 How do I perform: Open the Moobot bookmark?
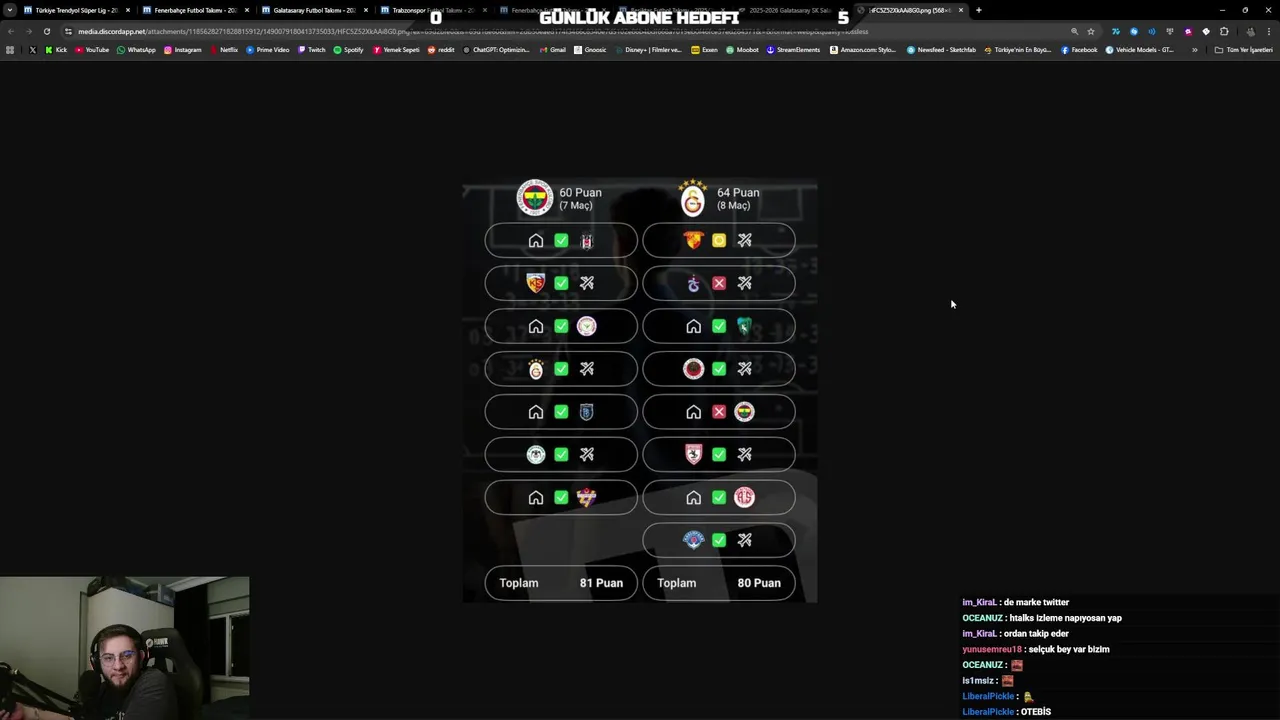click(742, 50)
